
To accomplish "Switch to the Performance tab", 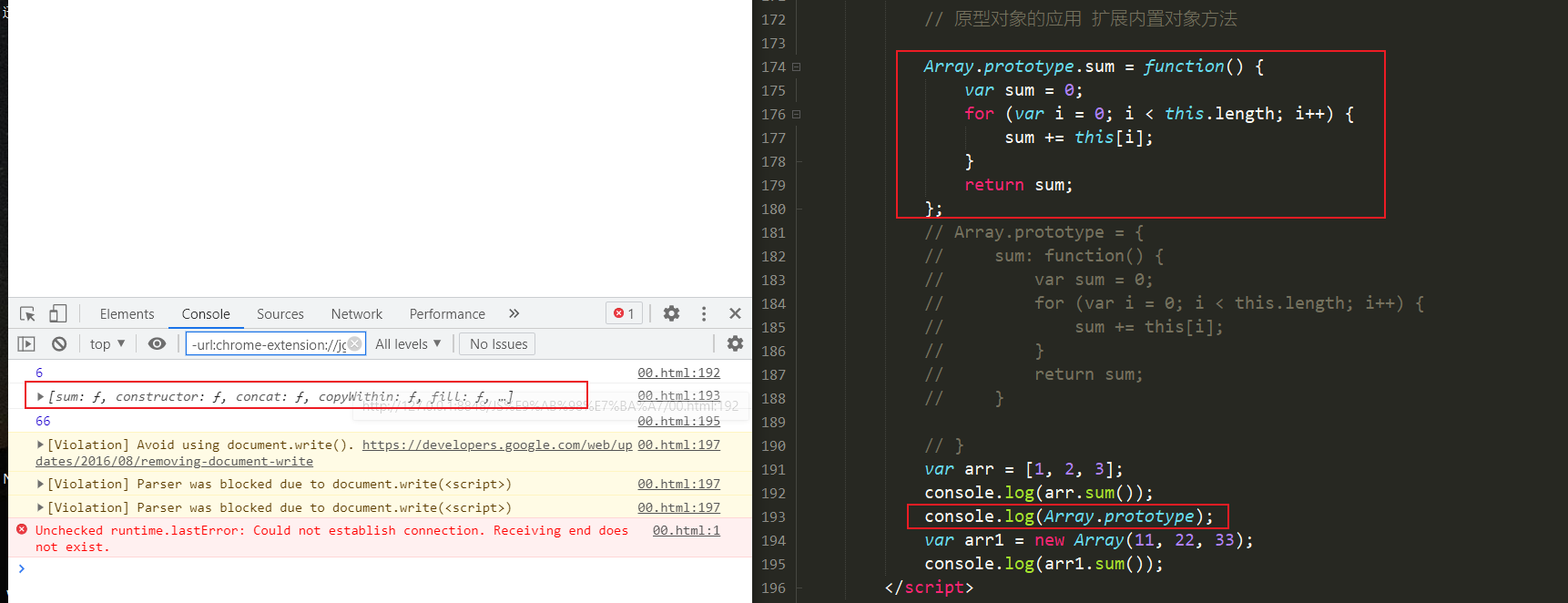I will point(447,313).
